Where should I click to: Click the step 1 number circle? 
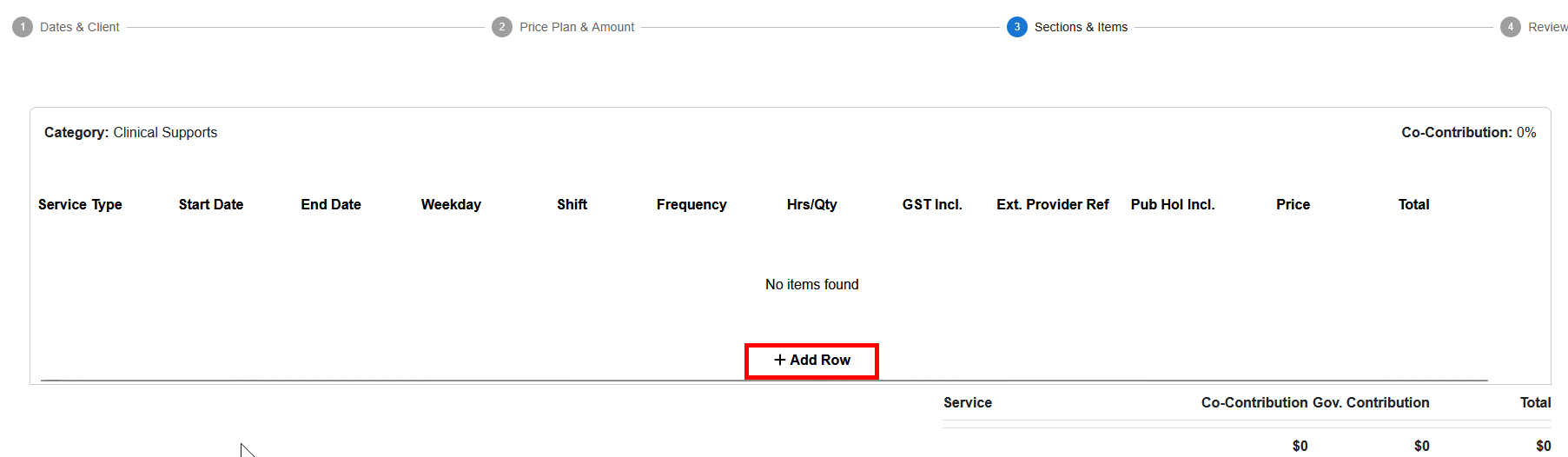(x=23, y=27)
